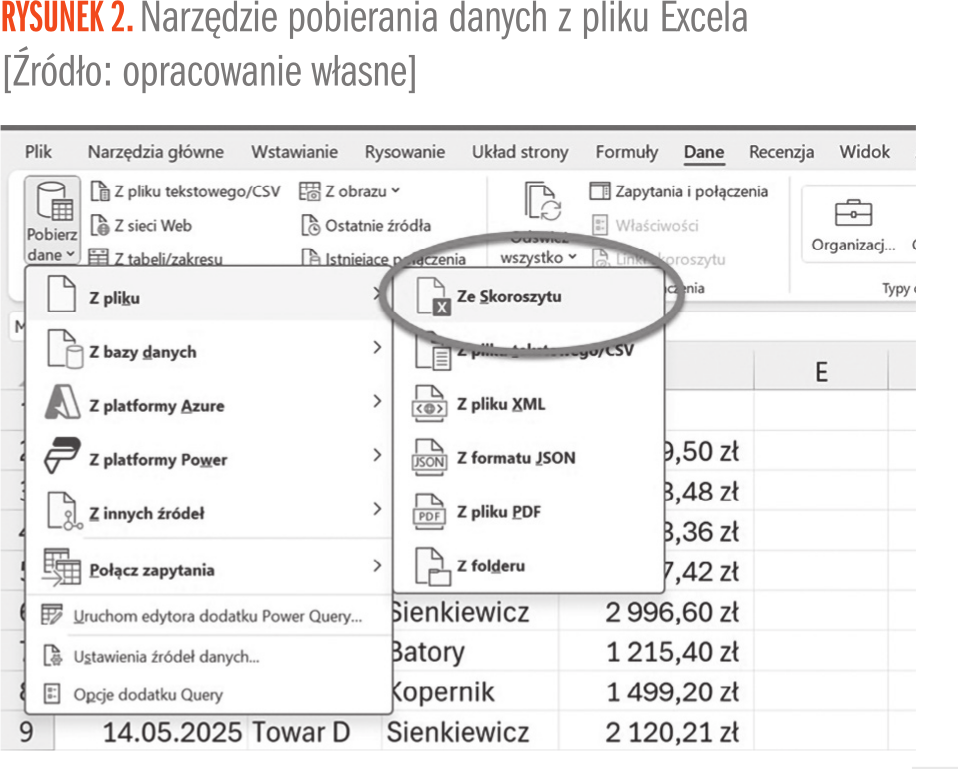Expand Z platformy Azure submenu arrow
The image size is (958, 769).
pyautogui.click(x=376, y=402)
